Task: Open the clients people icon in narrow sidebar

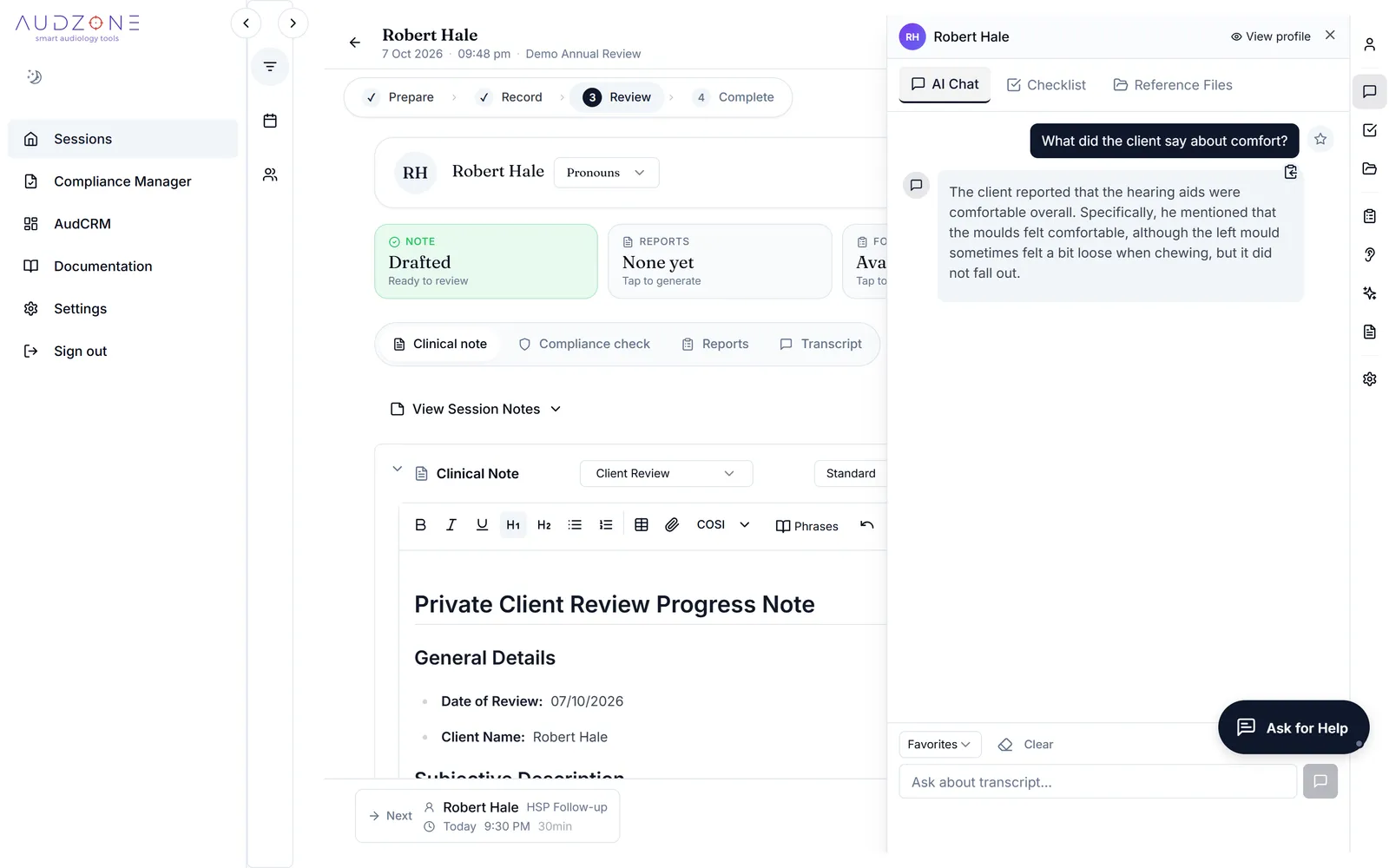Action: click(270, 174)
